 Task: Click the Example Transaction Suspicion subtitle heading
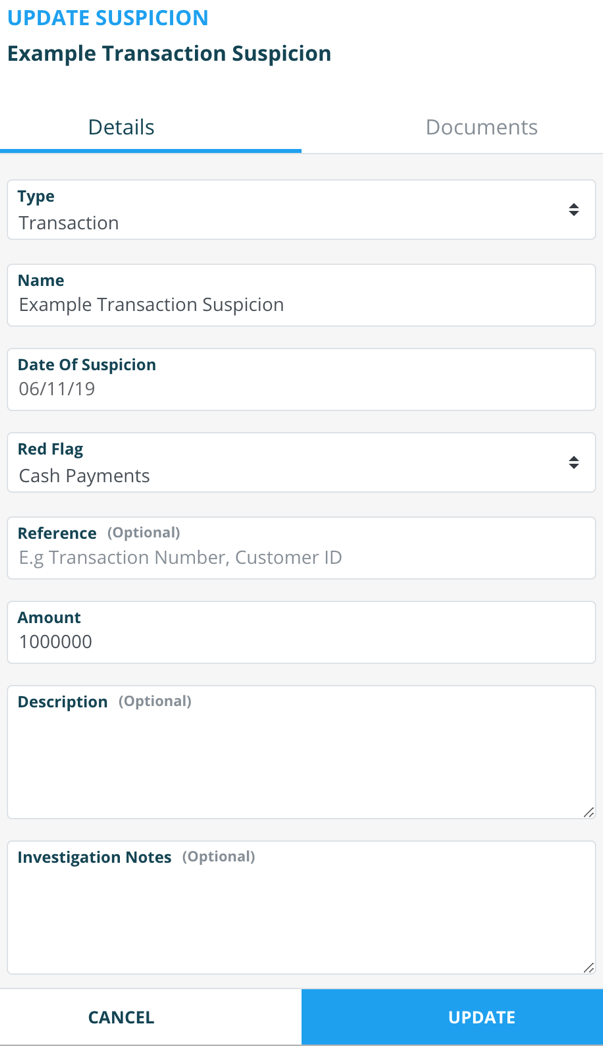coord(169,54)
